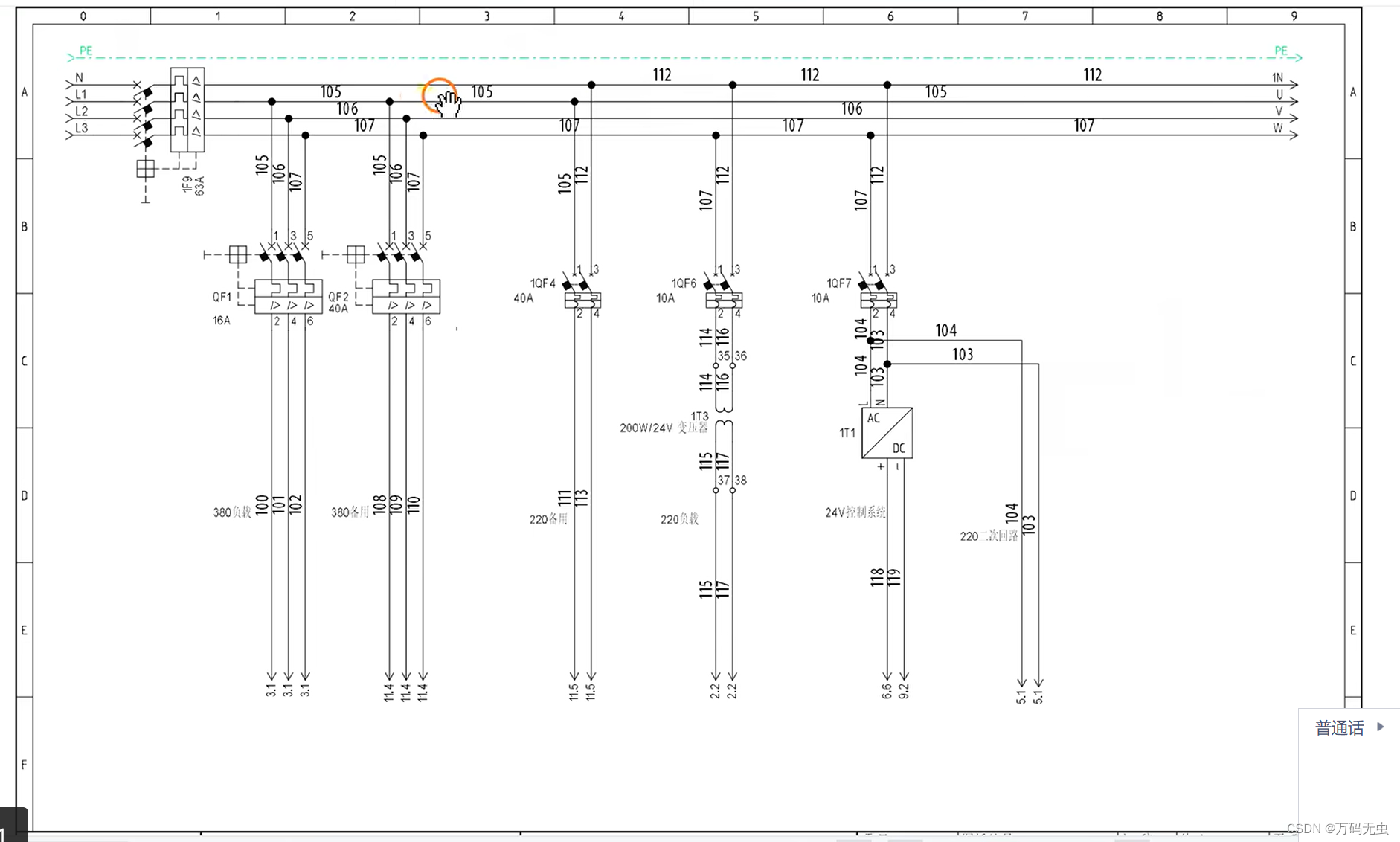This screenshot has height=842, width=1400.
Task: Expand the arrow next to 普通话
Action: click(x=1380, y=727)
